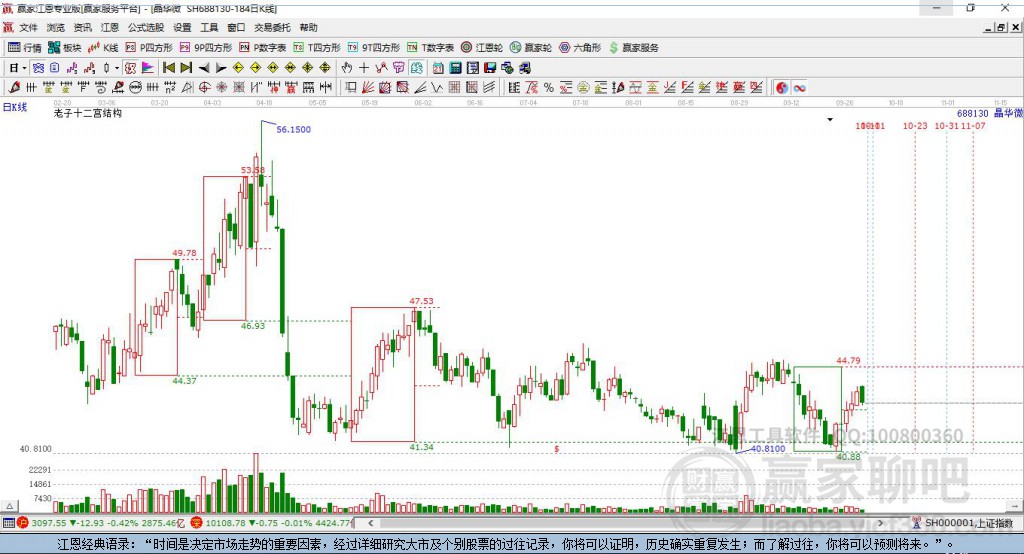Viewport: 1024px width, 554px height.
Task: Open the 设置 menu
Action: tap(182, 27)
